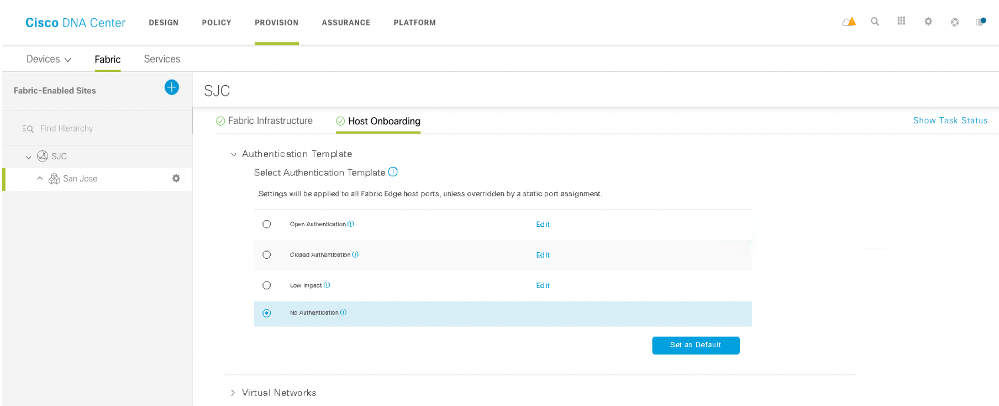Go to Cisco DNA Center home logo
The width and height of the screenshot is (999, 406).
click(75, 23)
